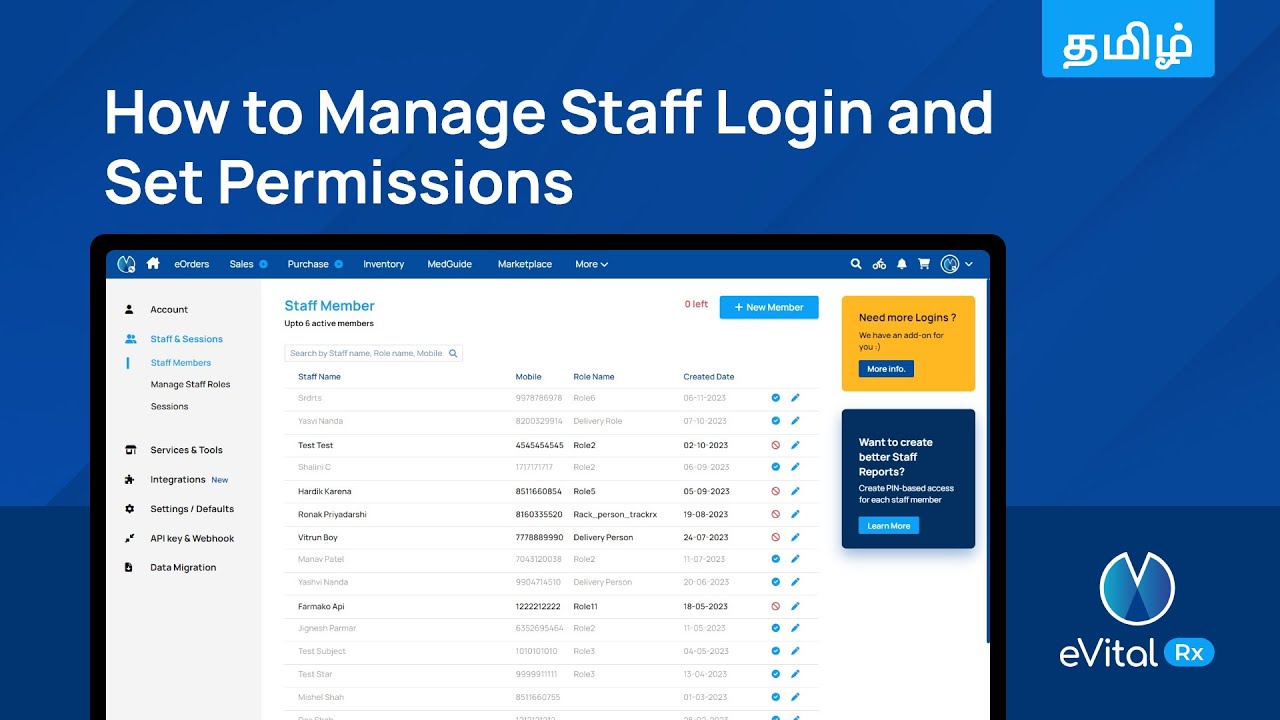Toggle the active status check for Test Subject
The image size is (1280, 720).
pyautogui.click(x=776, y=651)
